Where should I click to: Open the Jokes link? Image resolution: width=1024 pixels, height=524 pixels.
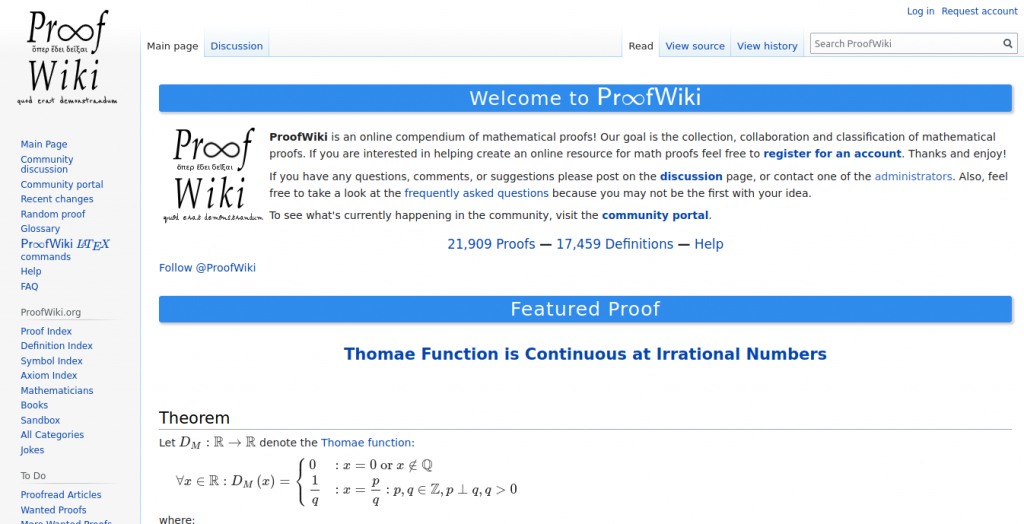click(x=32, y=450)
